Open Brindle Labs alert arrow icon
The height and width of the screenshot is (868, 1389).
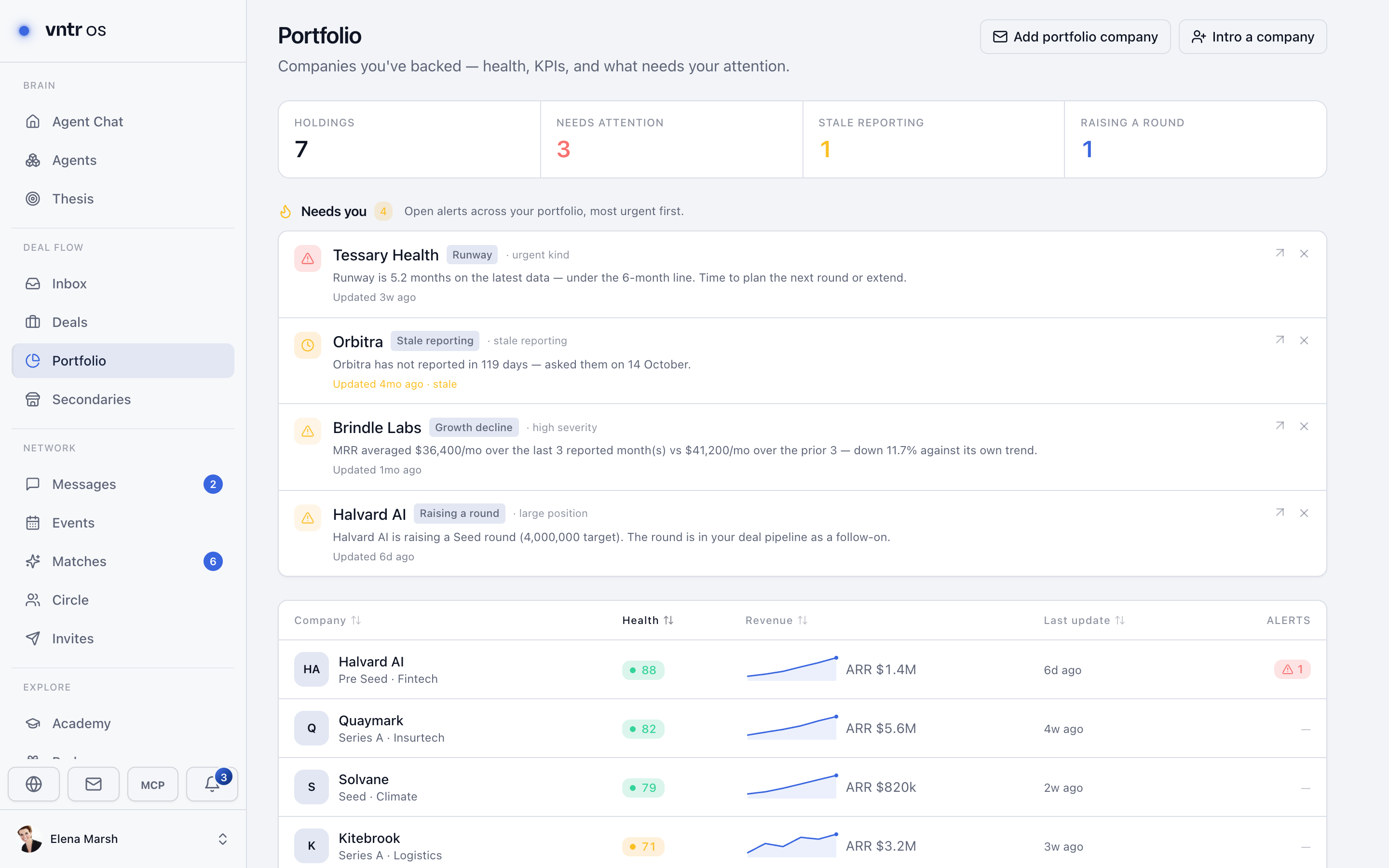pos(1280,425)
